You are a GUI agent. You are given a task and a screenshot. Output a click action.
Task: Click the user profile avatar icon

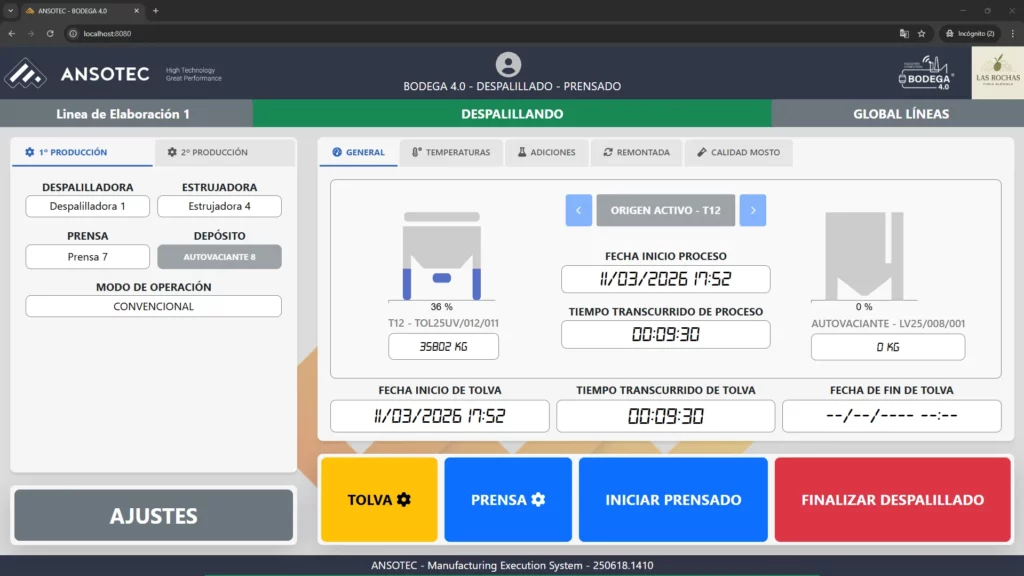[x=508, y=65]
